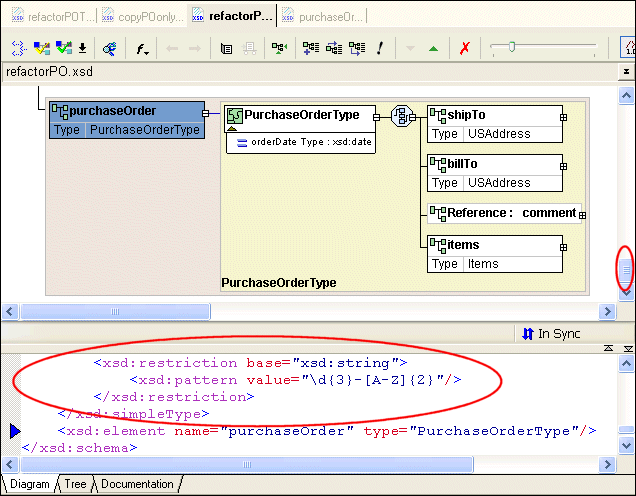The image size is (636, 496).
Task: Select the purchaseOrder element box
Action: click(x=126, y=111)
